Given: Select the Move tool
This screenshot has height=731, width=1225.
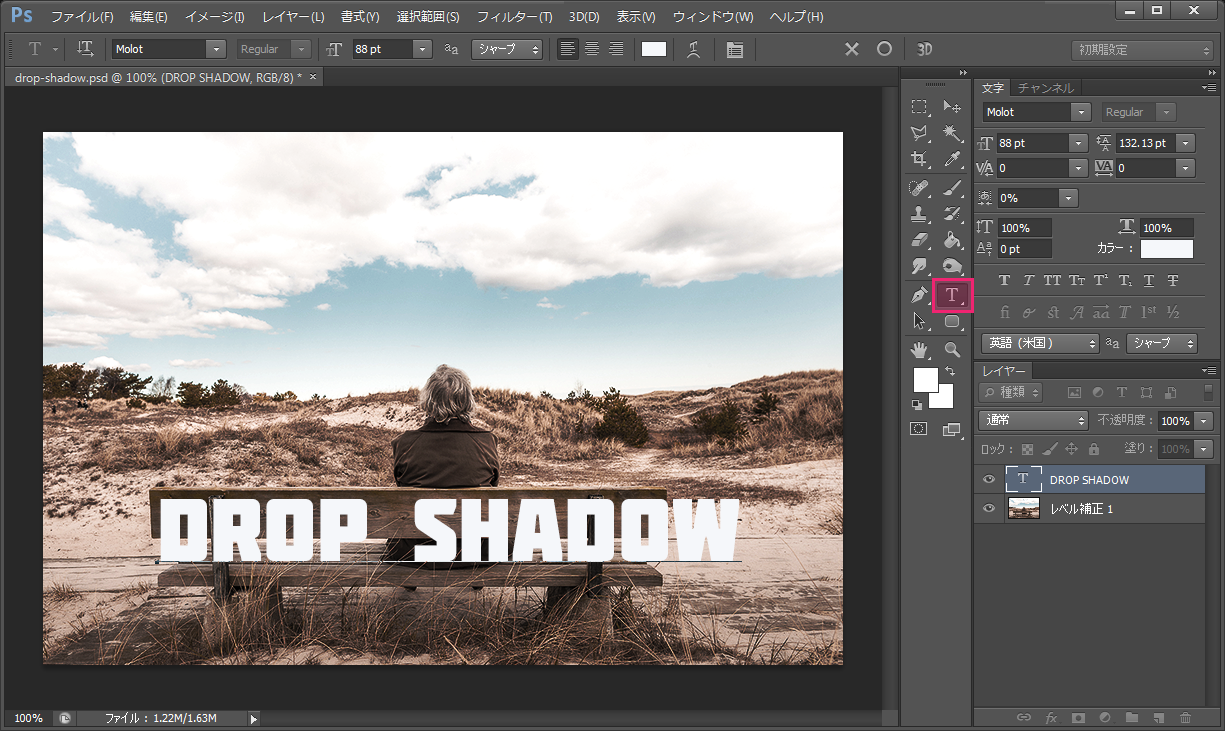Looking at the screenshot, I should point(952,107).
